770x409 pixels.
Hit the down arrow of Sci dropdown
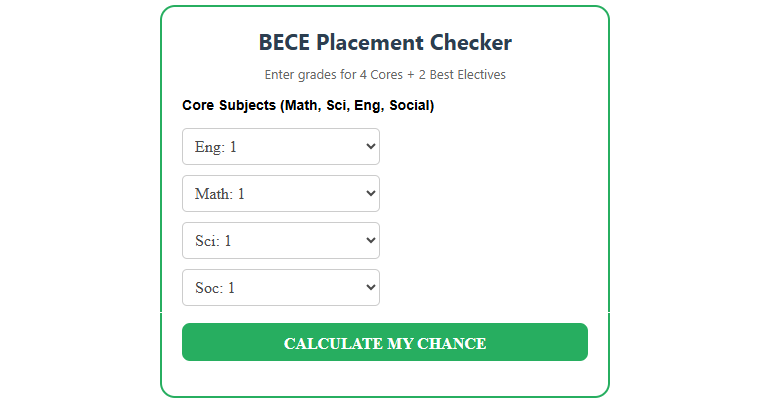371,241
